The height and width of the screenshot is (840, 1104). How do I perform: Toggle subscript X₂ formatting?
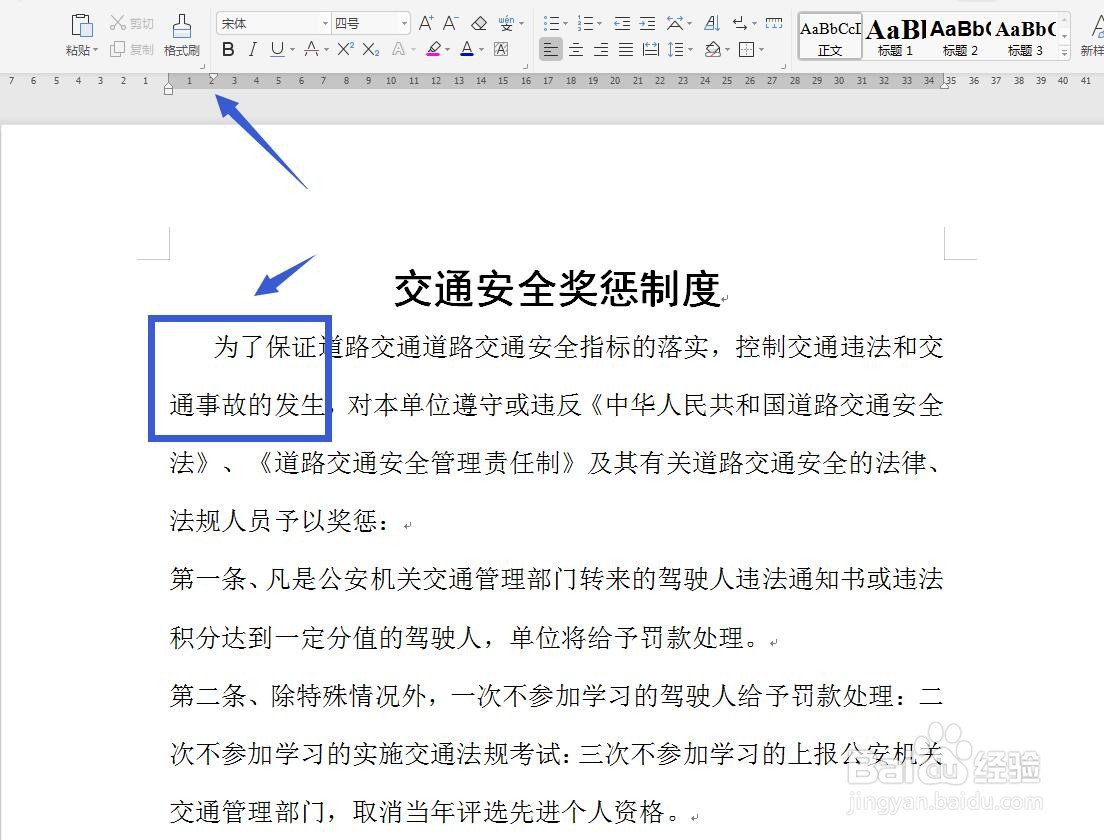[371, 49]
